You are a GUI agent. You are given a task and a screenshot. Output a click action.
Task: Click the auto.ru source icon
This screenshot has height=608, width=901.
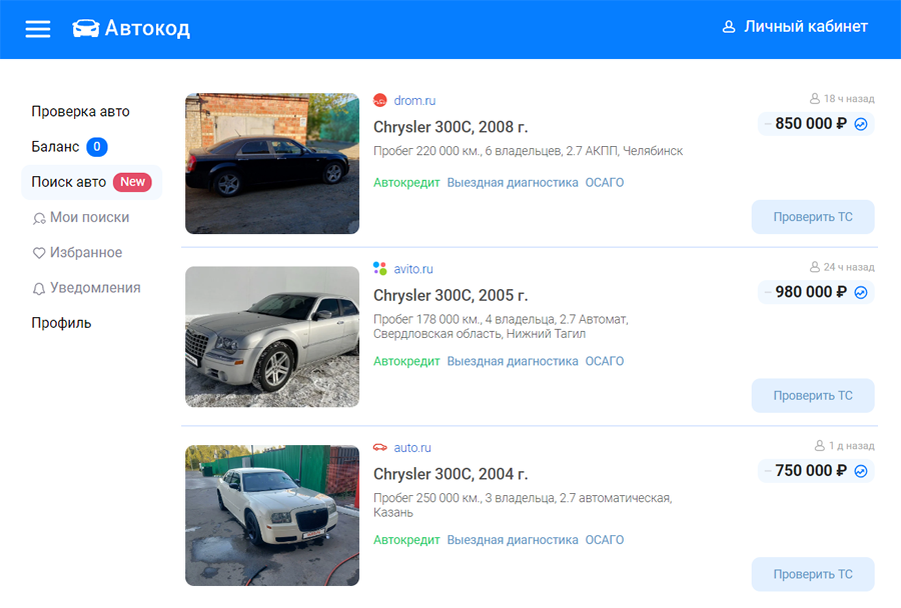pyautogui.click(x=380, y=447)
